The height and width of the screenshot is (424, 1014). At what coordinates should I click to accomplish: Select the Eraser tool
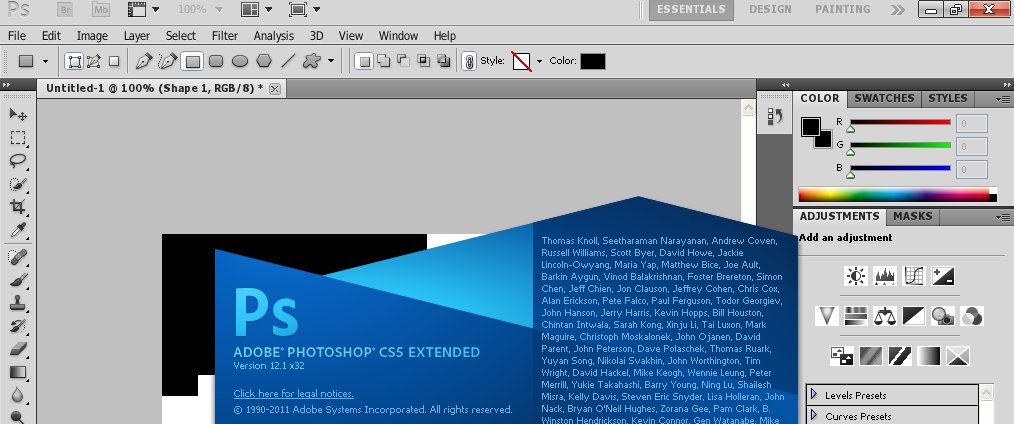click(18, 349)
